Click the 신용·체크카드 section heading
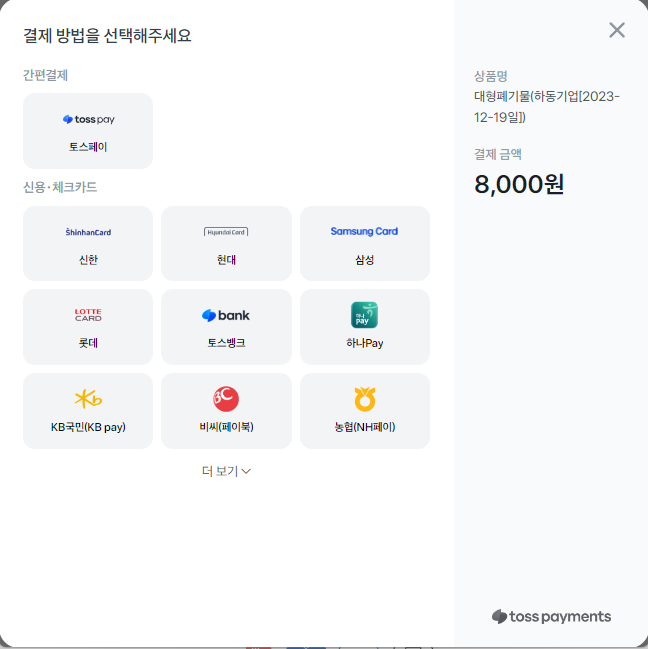 [60, 187]
